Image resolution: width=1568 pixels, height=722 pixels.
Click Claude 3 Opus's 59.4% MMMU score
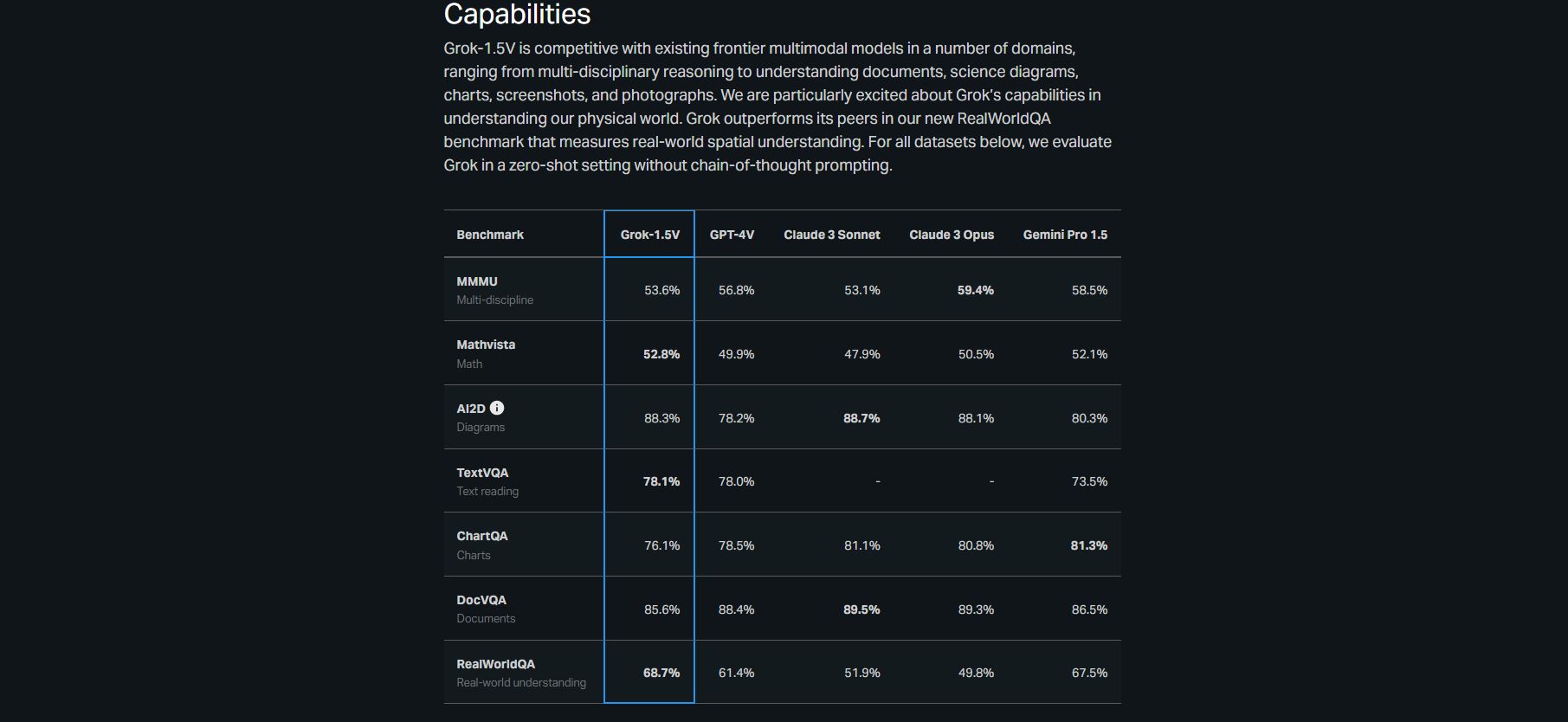pos(975,290)
